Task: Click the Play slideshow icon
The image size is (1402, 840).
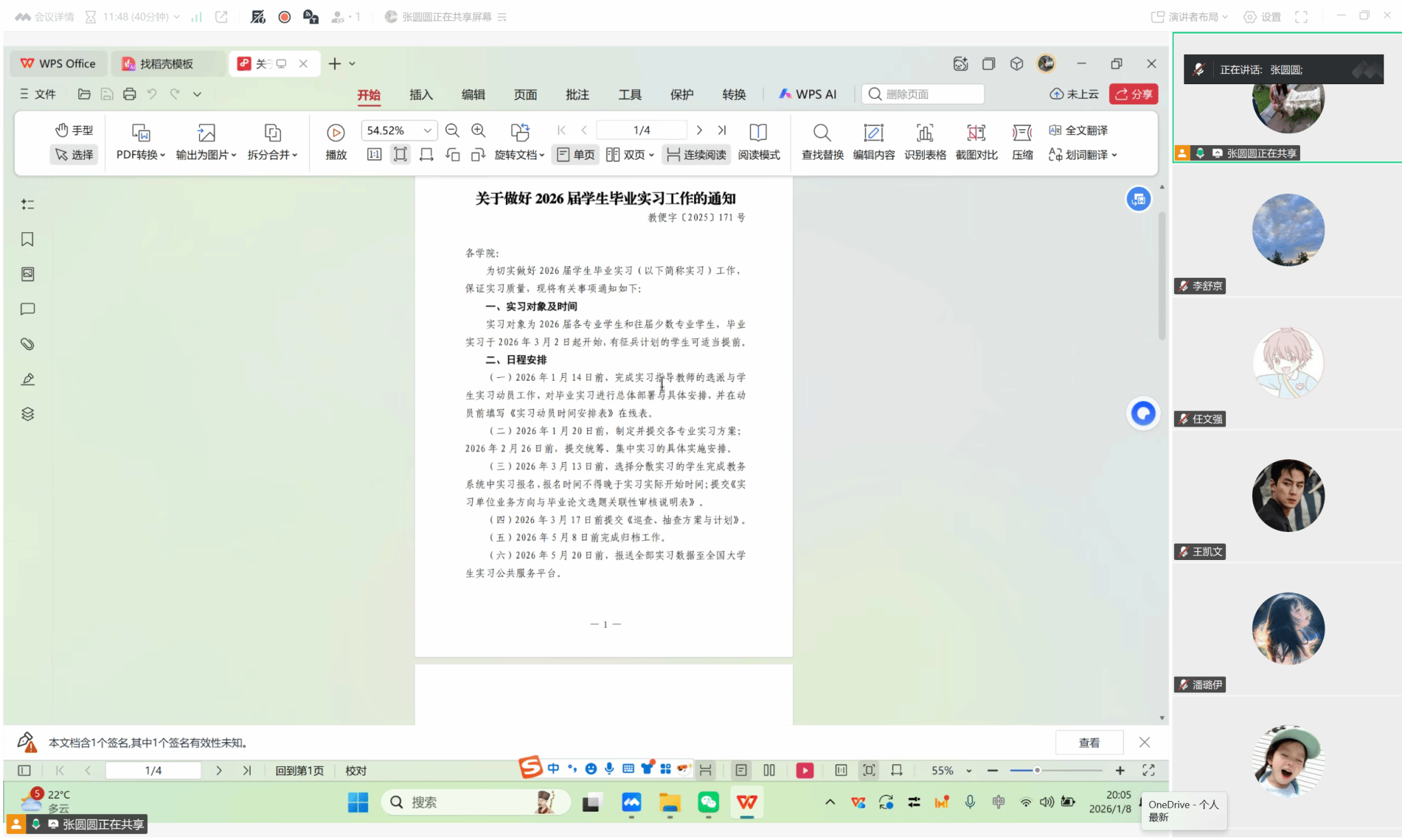Action: point(335,133)
